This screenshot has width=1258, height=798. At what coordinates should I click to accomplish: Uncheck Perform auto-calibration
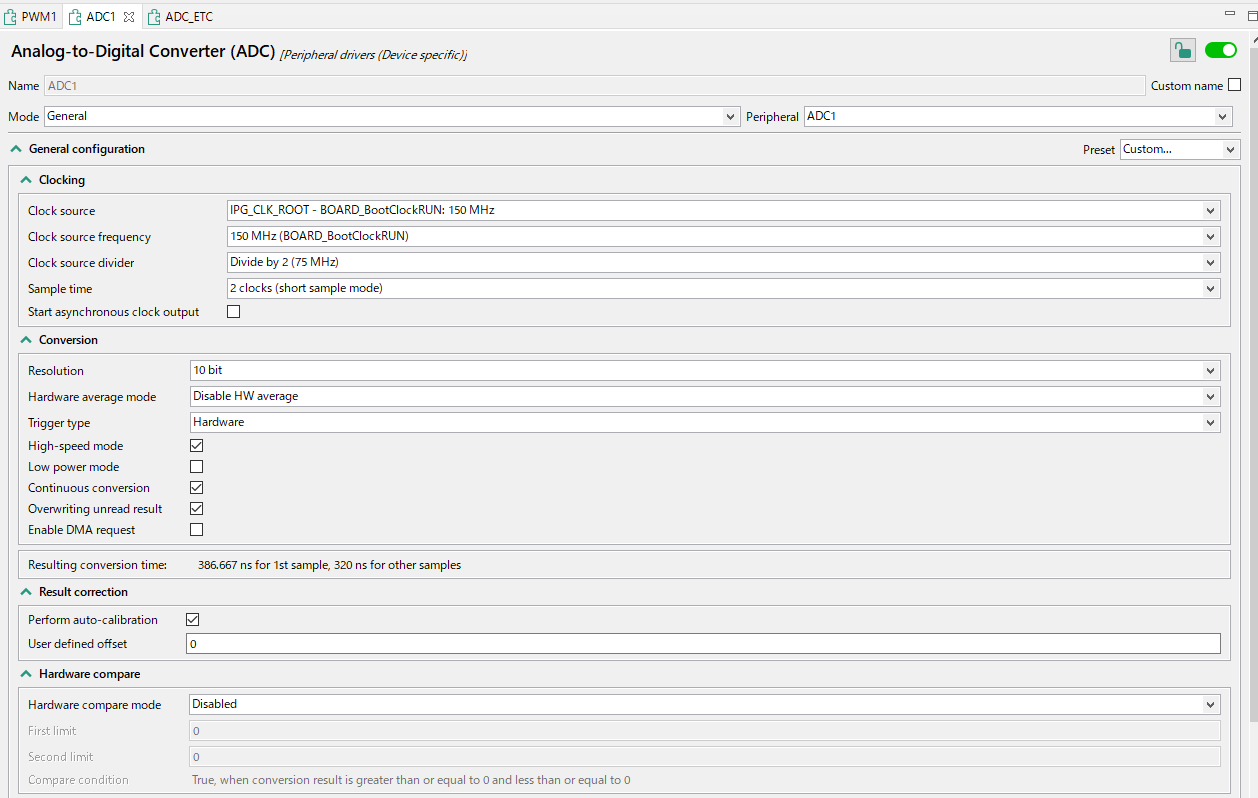(192, 619)
